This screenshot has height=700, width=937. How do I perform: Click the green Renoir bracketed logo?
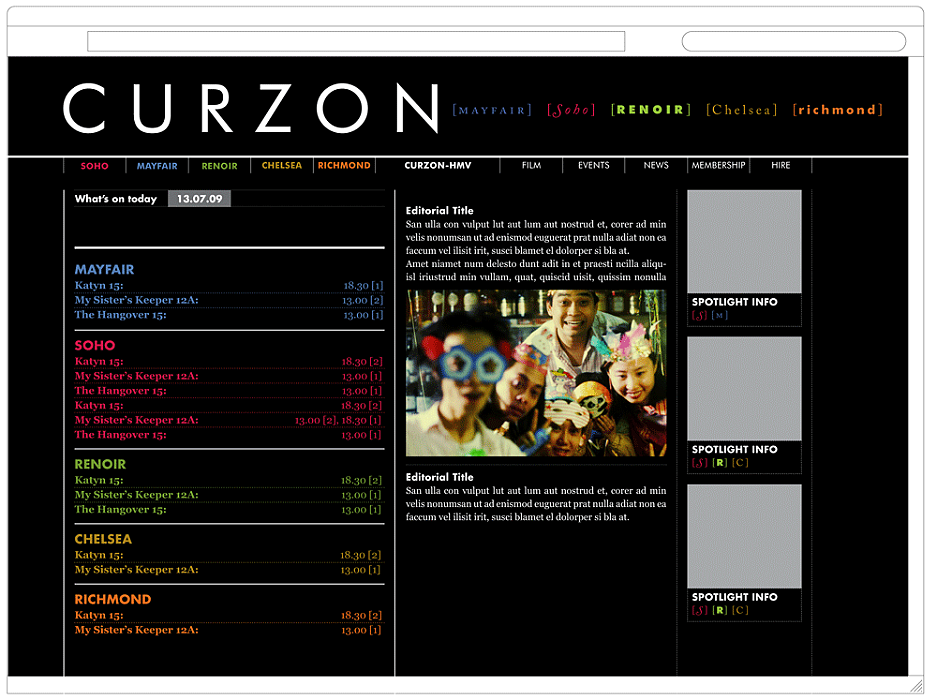pos(651,110)
